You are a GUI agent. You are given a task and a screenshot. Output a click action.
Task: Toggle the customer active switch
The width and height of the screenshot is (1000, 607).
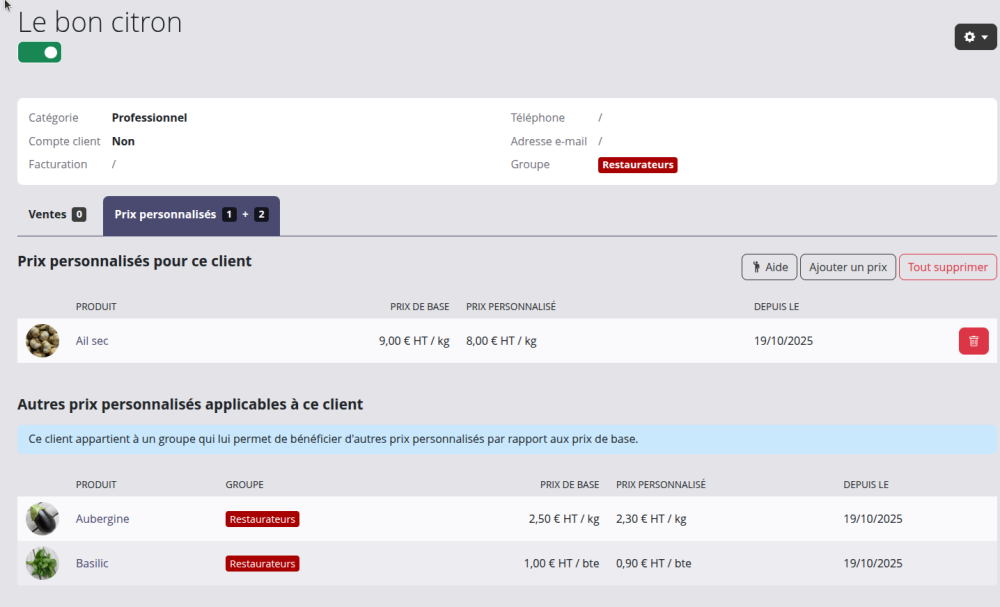[x=40, y=52]
